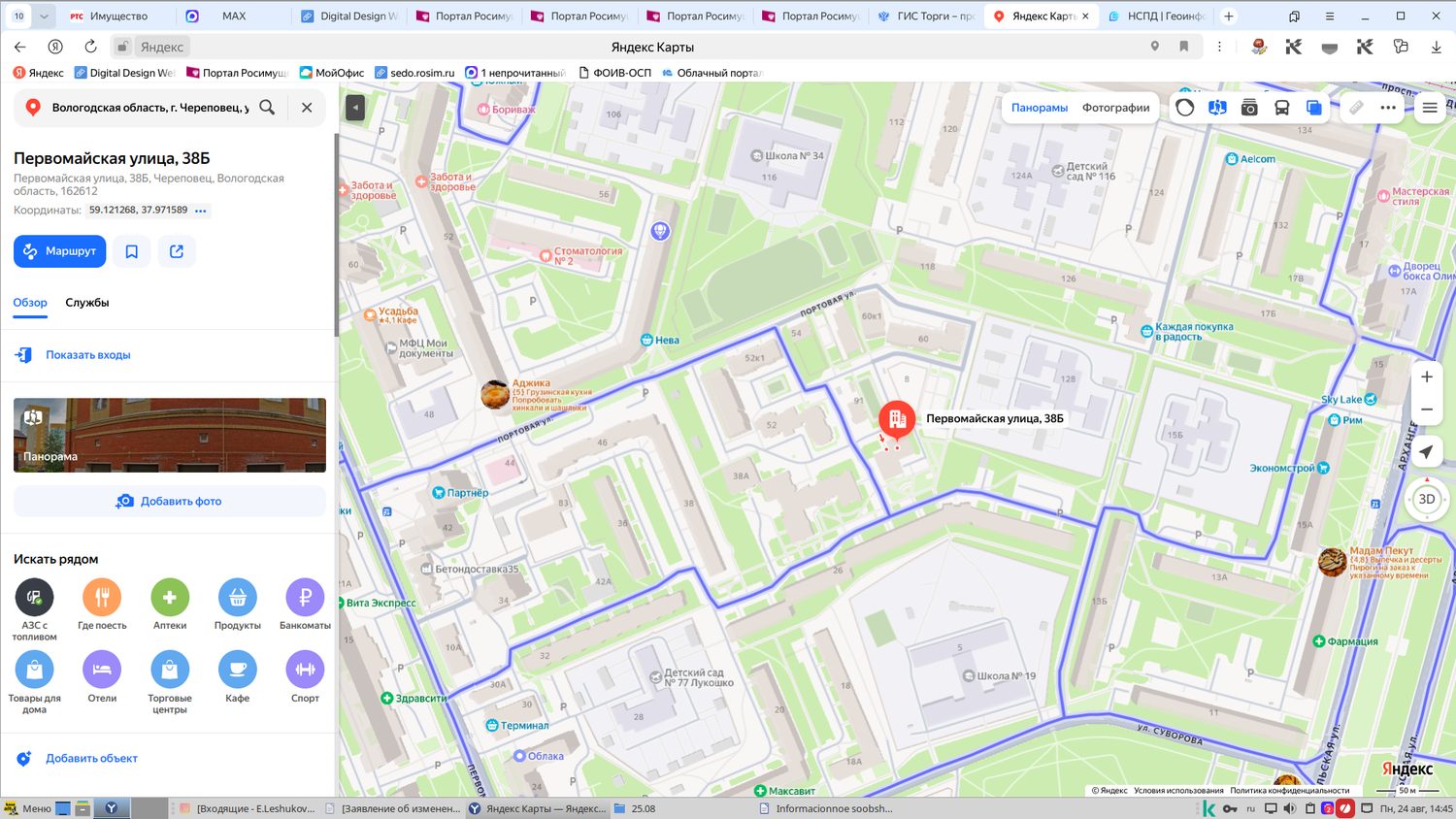1456x819 pixels.
Task: Click Добавить объект link
Action: 91,759
